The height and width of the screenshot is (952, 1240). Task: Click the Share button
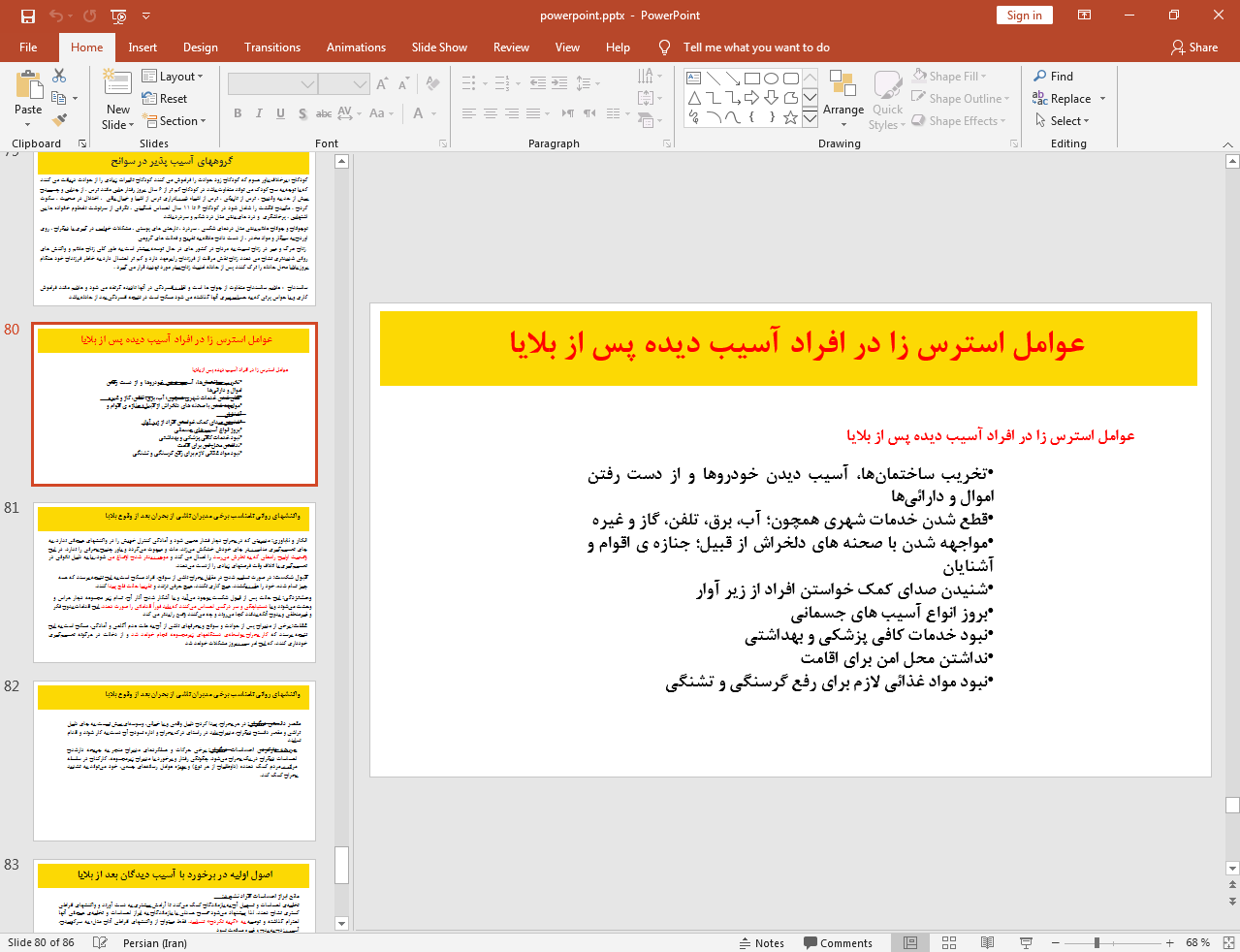[1194, 48]
